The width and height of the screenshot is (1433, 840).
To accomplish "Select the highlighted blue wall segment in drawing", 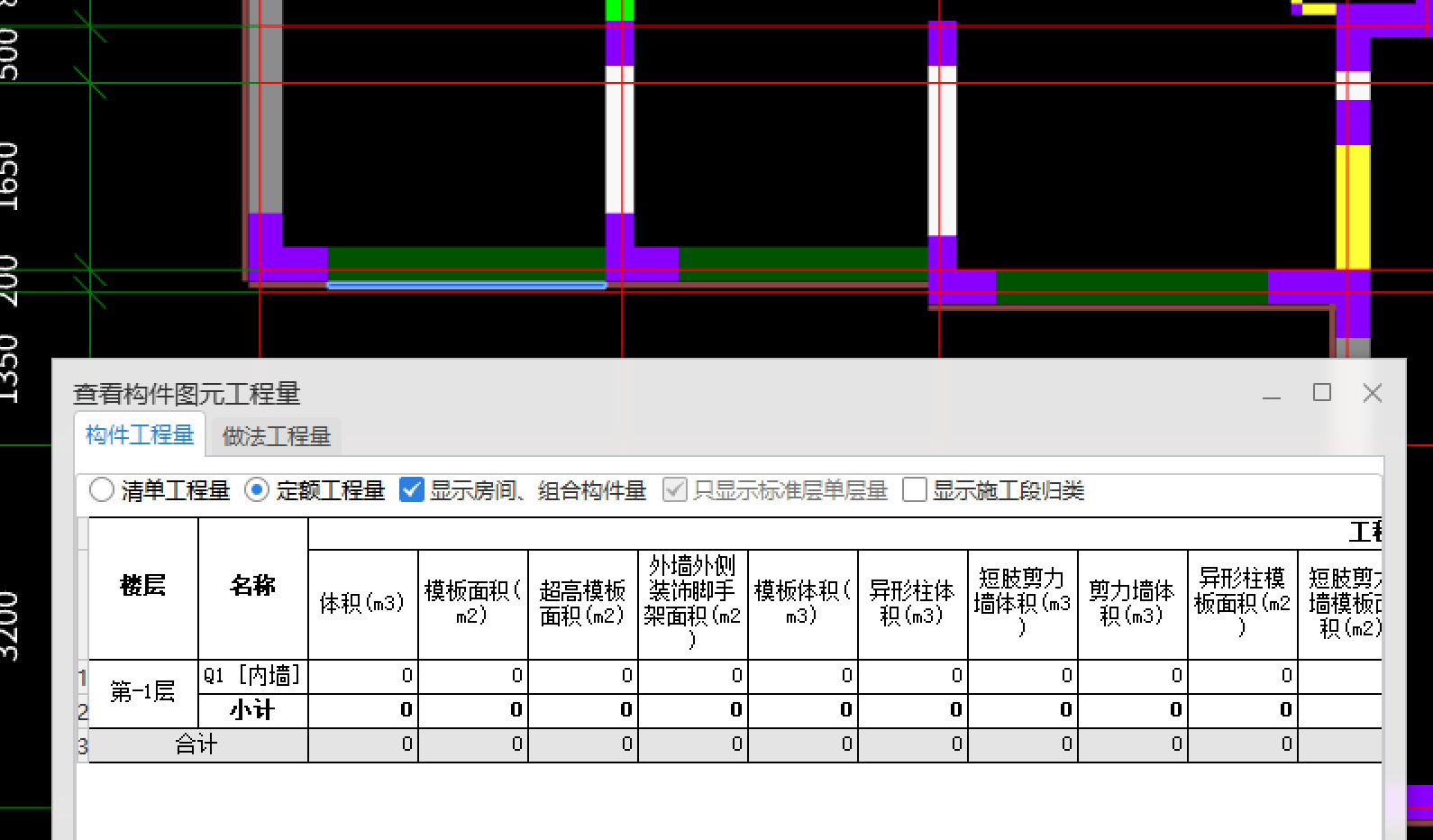I will pyautogui.click(x=467, y=285).
